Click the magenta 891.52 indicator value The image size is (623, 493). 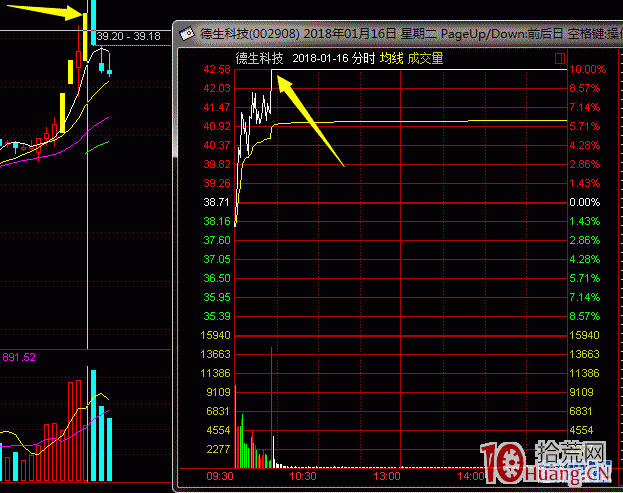(19, 357)
